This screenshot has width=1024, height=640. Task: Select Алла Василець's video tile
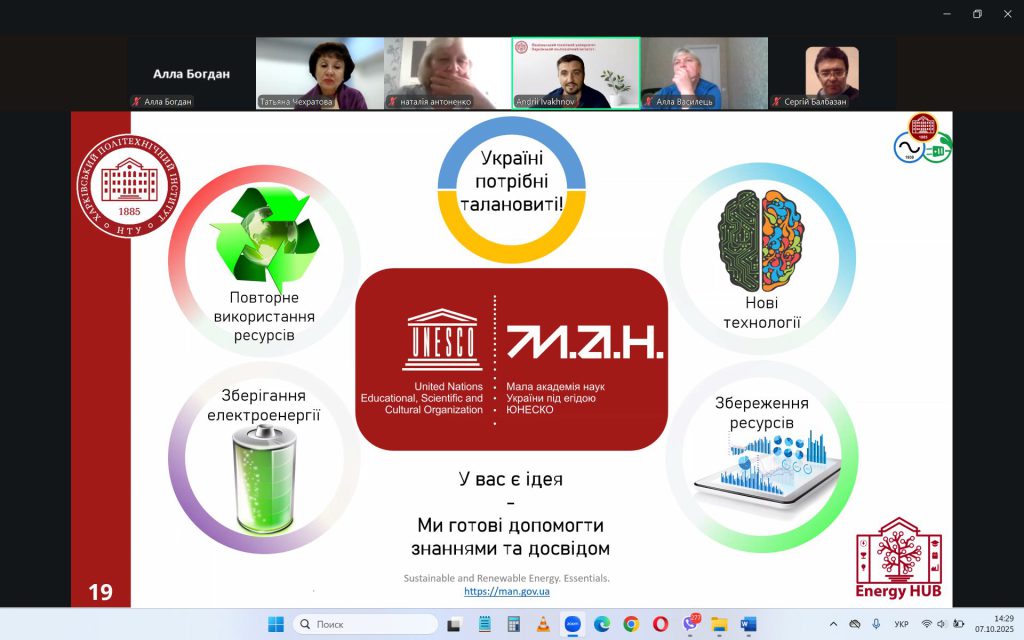tap(704, 73)
